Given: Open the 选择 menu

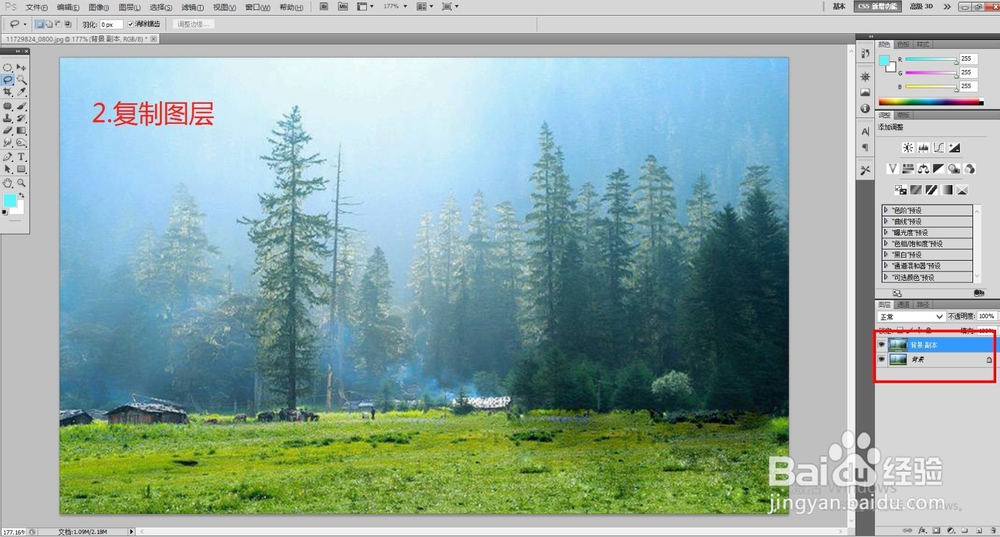Looking at the screenshot, I should click(161, 7).
